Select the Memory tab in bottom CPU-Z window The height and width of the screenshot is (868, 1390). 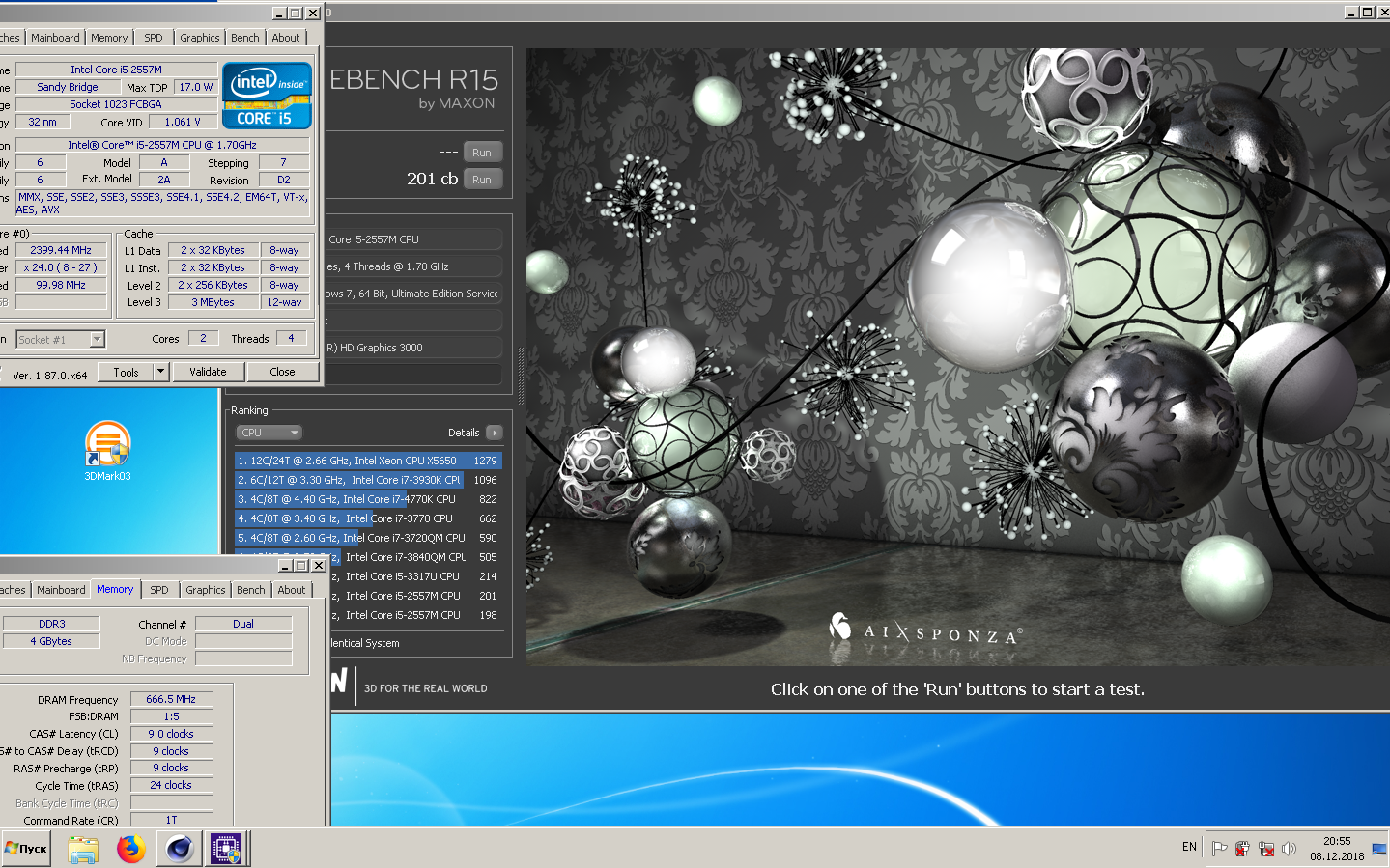pos(115,589)
